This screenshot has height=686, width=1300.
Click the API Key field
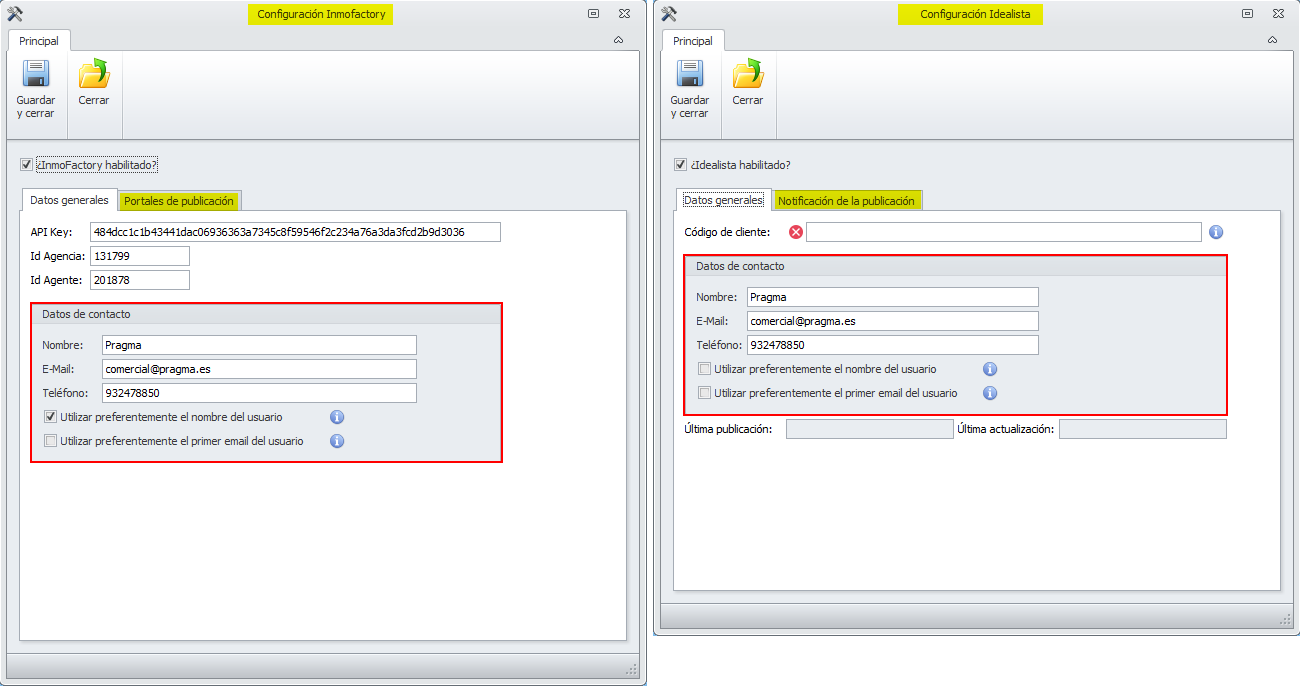(295, 232)
